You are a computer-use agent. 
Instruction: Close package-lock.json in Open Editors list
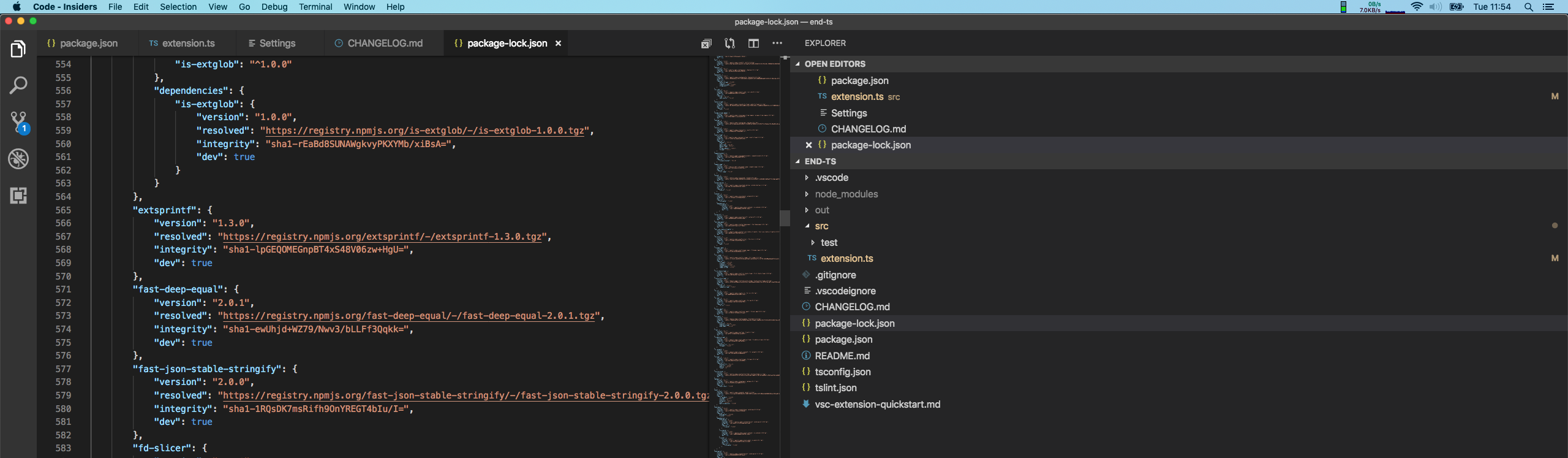(x=809, y=145)
